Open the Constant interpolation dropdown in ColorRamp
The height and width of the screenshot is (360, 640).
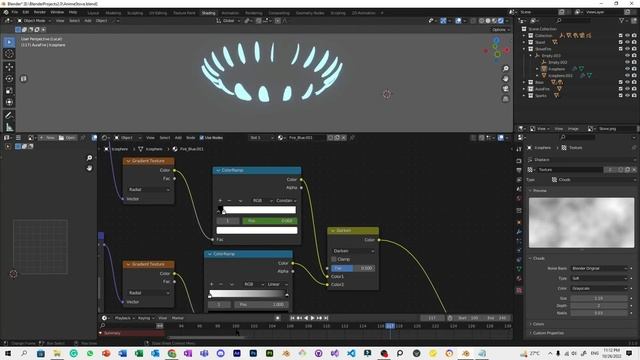(x=286, y=200)
